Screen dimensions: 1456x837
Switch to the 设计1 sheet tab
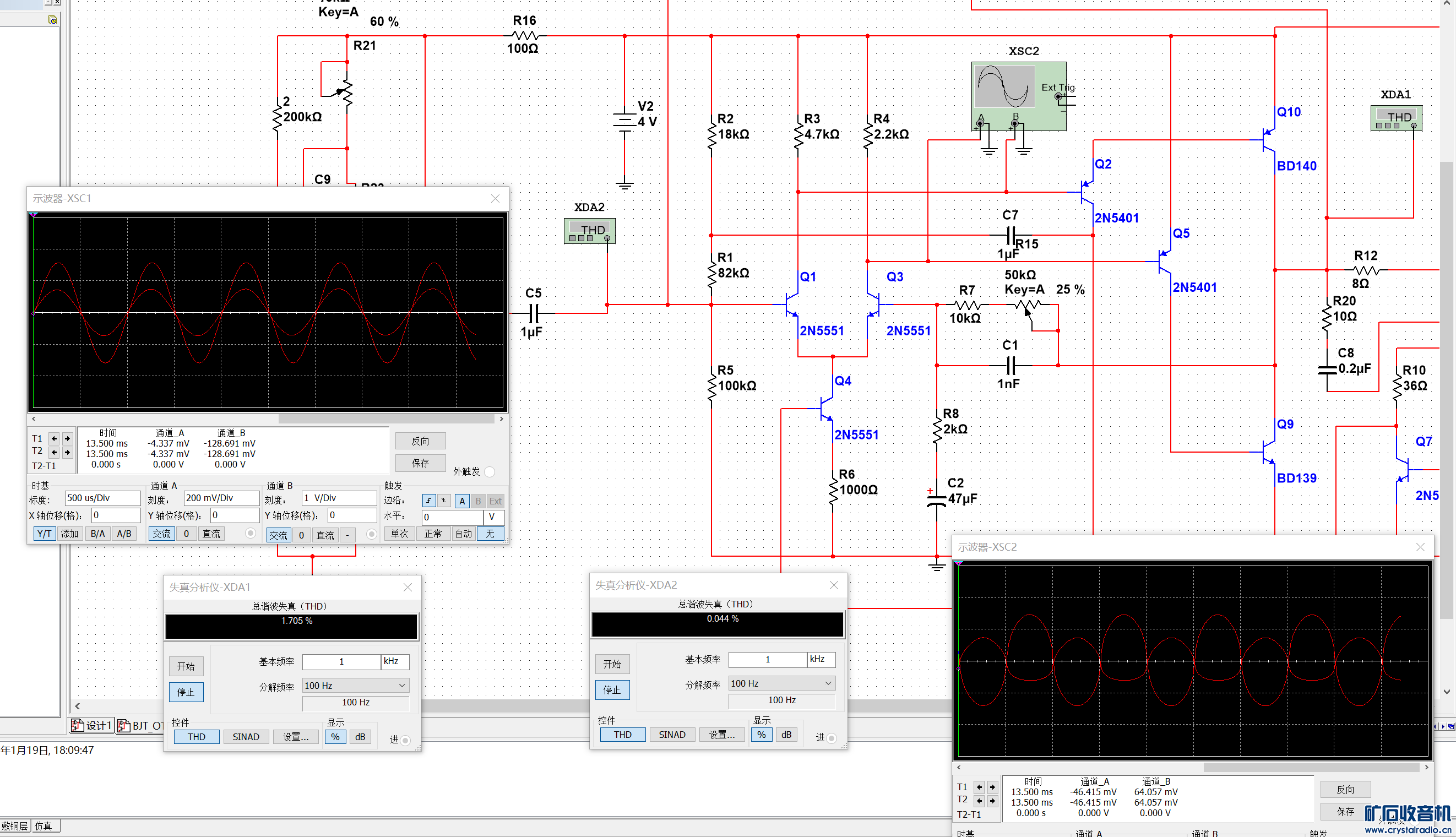pos(92,725)
